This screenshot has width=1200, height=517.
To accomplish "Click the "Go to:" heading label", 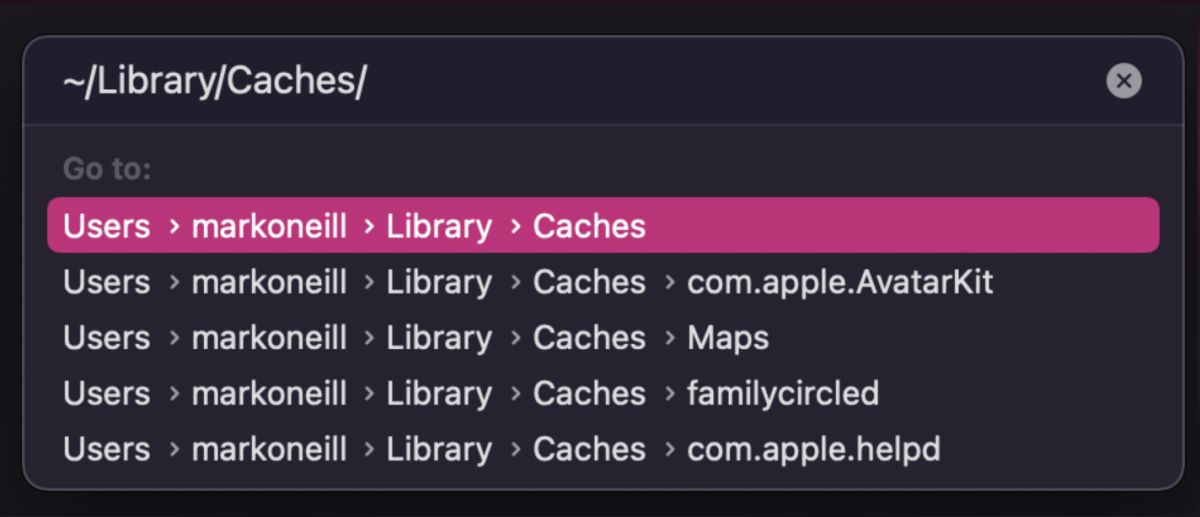I will (107, 169).
